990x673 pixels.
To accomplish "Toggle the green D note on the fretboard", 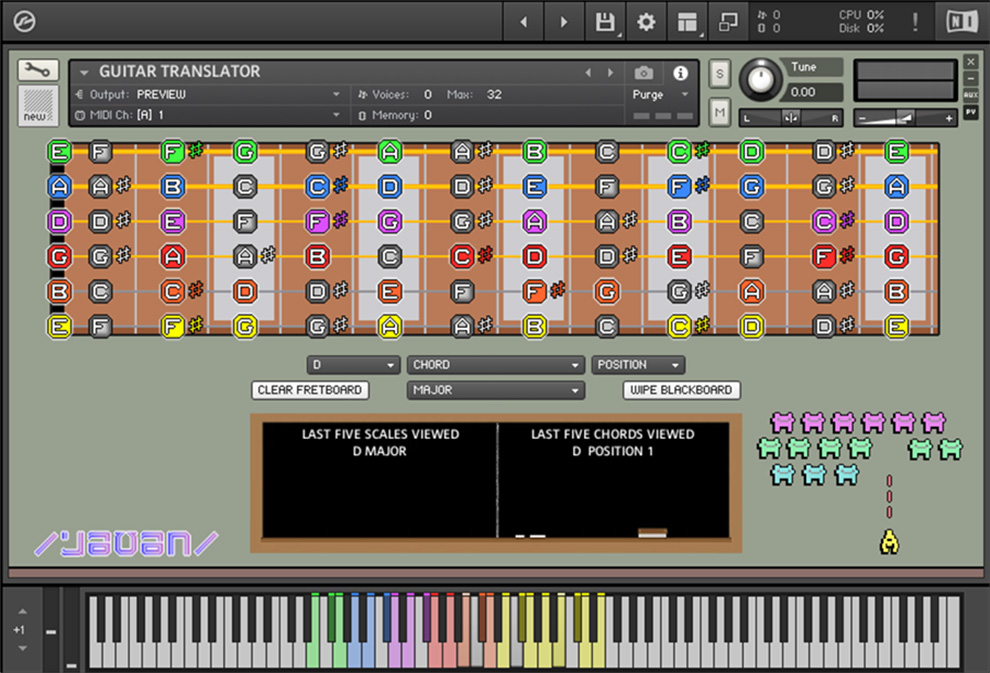I will tap(751, 152).
